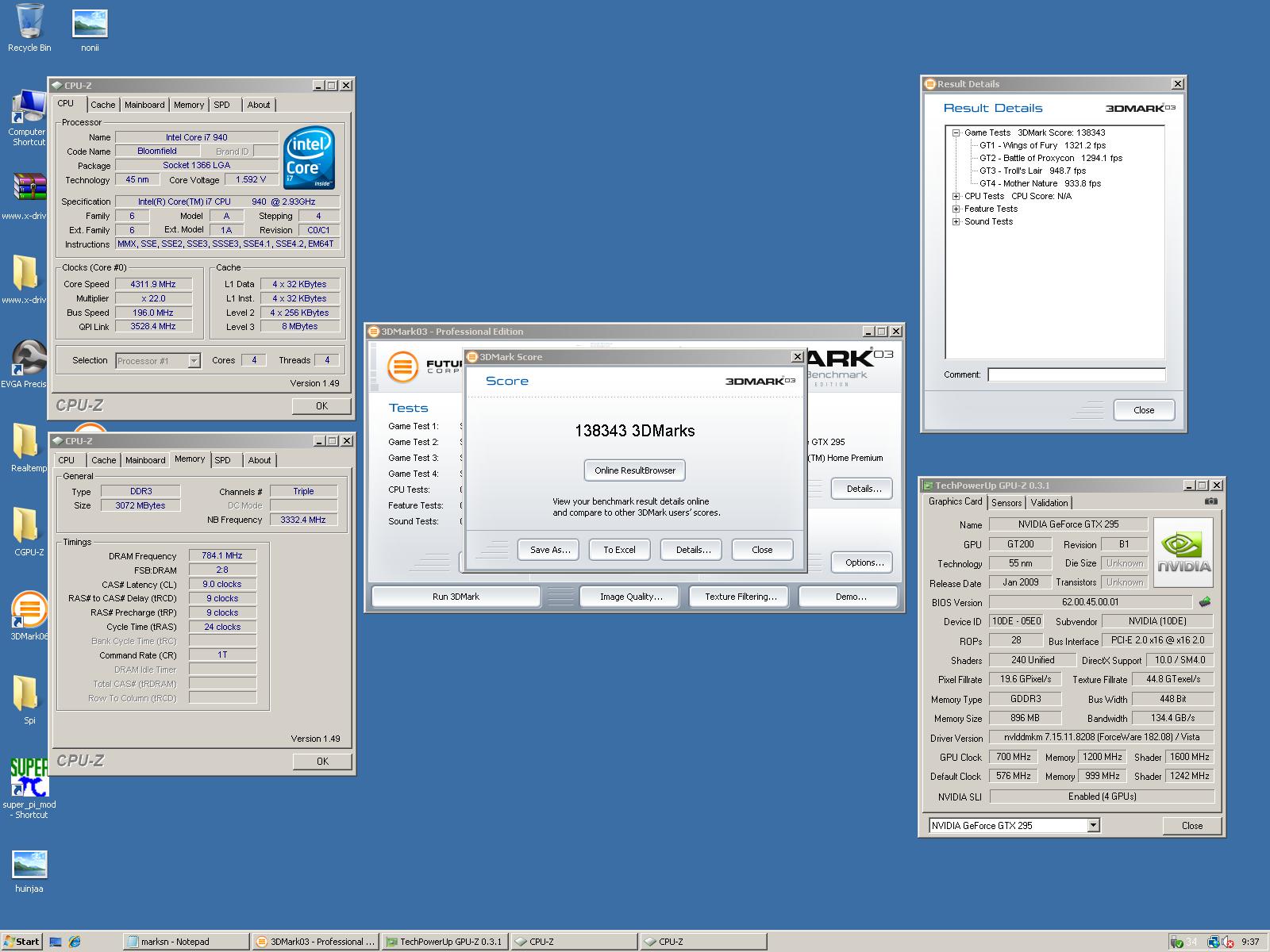The image size is (1270, 952).
Task: Click OK in the top CPU-Z window
Action: click(x=321, y=406)
